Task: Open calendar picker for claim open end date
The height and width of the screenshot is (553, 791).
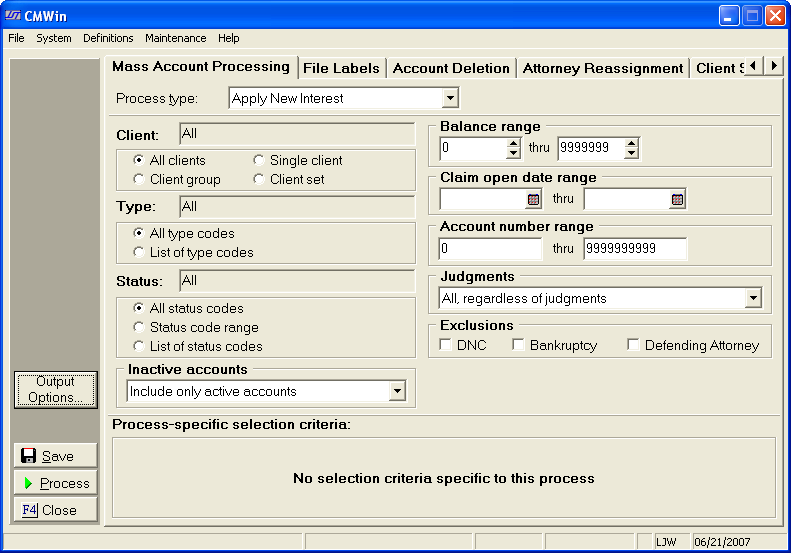Action: pyautogui.click(x=678, y=199)
